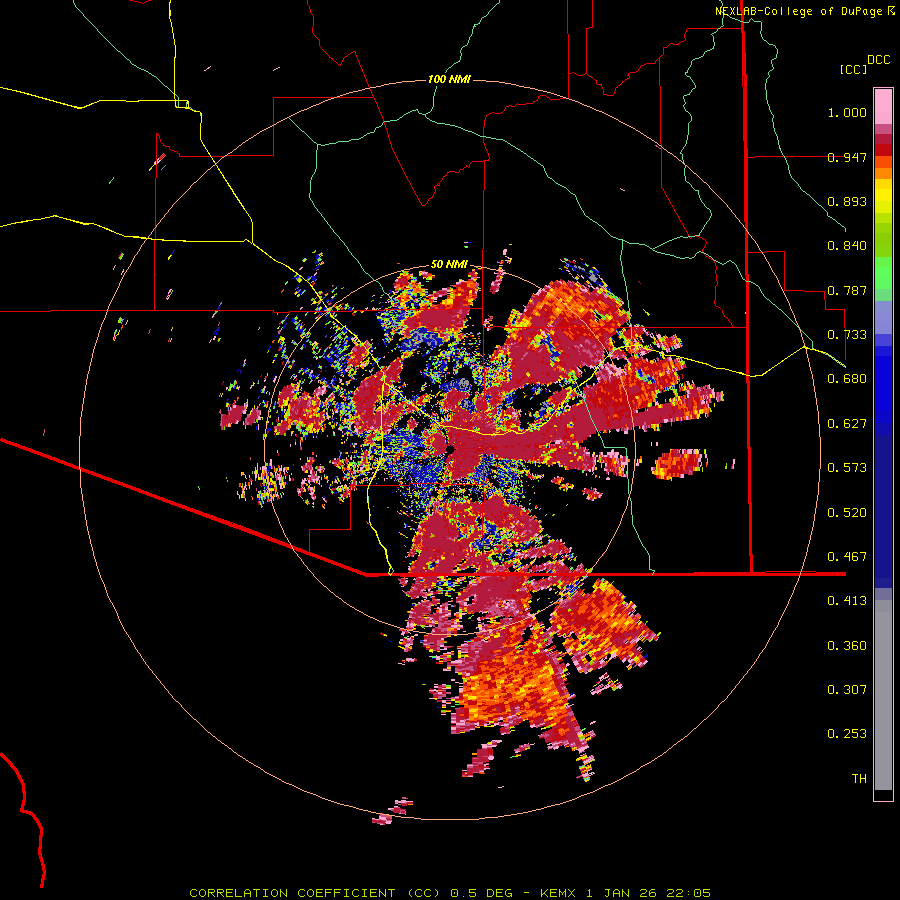Click the 50 NMI range ring label
Image resolution: width=900 pixels, height=900 pixels.
tap(449, 264)
